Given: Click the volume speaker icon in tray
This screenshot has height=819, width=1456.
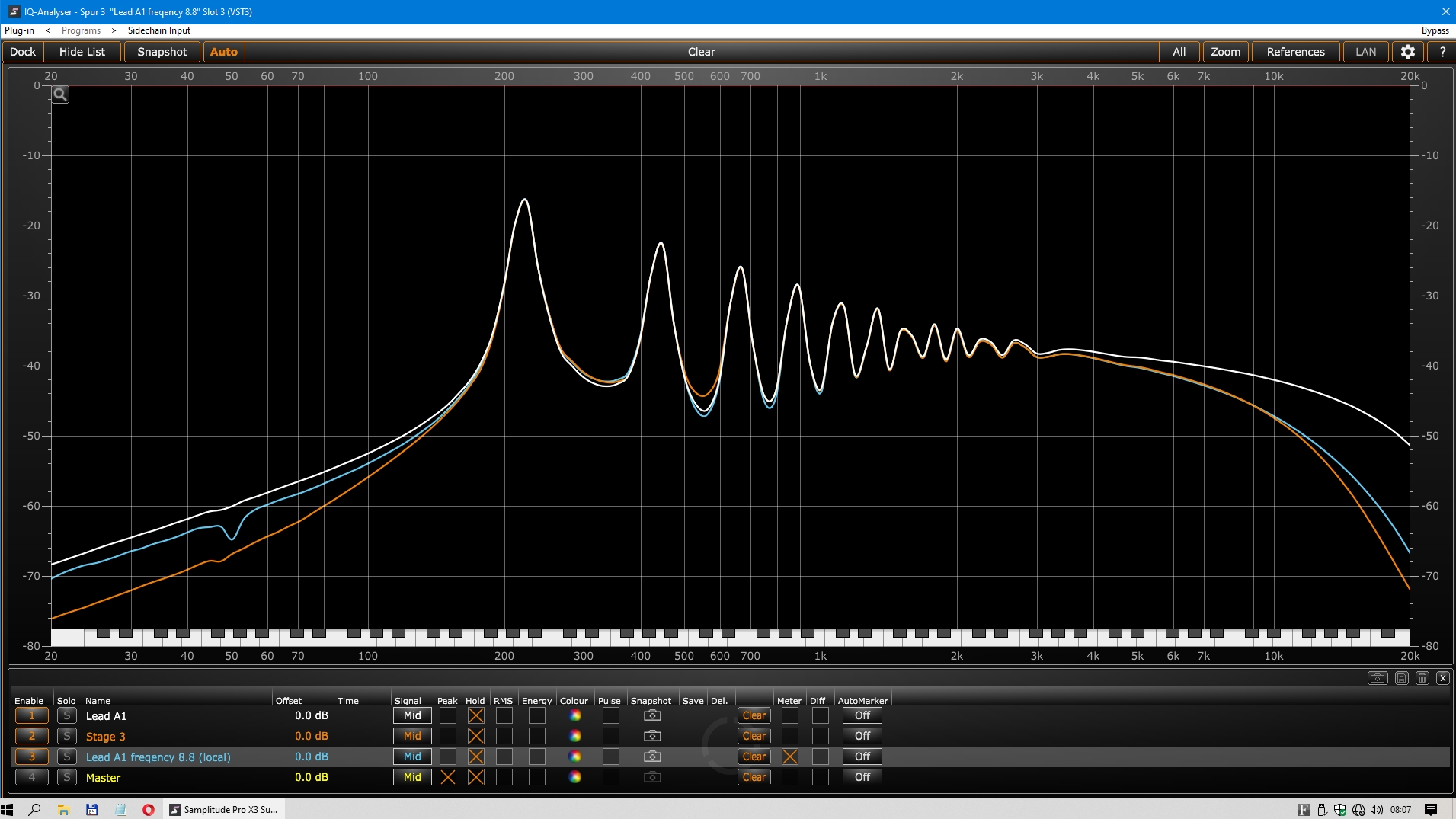Looking at the screenshot, I should point(1376,810).
